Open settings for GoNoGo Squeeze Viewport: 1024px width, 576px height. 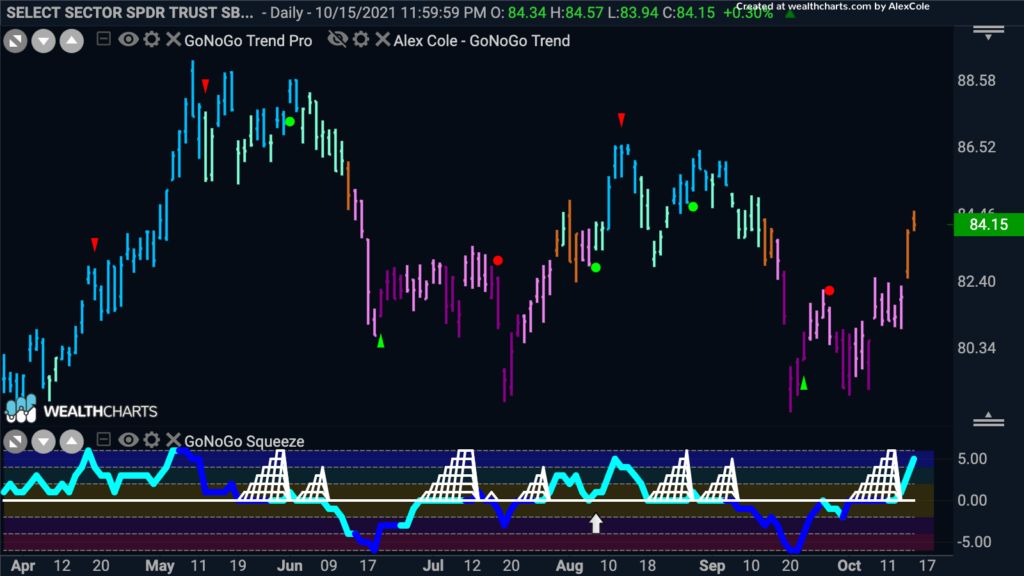pyautogui.click(x=152, y=440)
